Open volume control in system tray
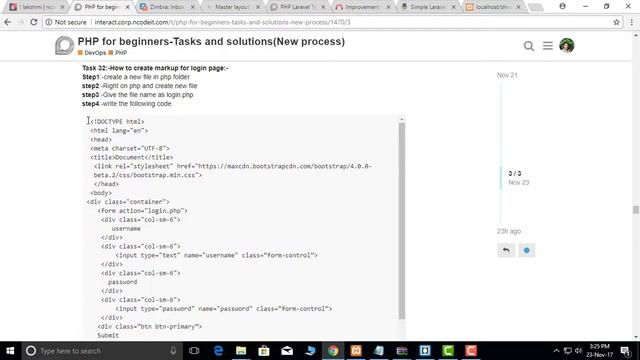This screenshot has width=640, height=360. pos(578,351)
